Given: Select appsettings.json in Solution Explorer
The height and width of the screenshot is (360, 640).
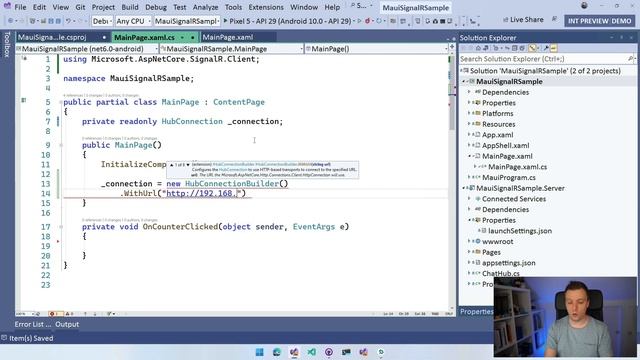Looking at the screenshot, I should [x=509, y=263].
